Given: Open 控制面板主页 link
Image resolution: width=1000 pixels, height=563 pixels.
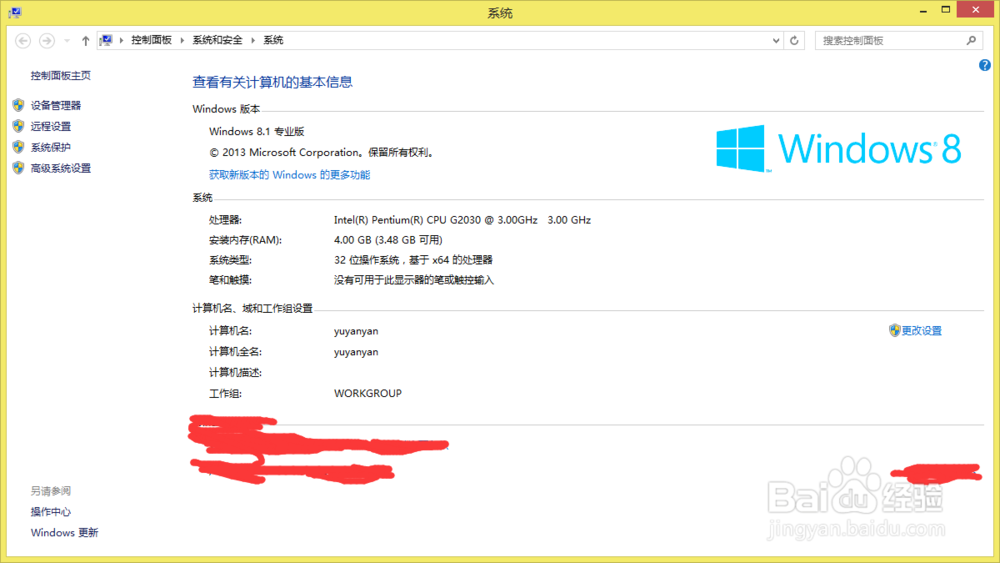Looking at the screenshot, I should 61,75.
